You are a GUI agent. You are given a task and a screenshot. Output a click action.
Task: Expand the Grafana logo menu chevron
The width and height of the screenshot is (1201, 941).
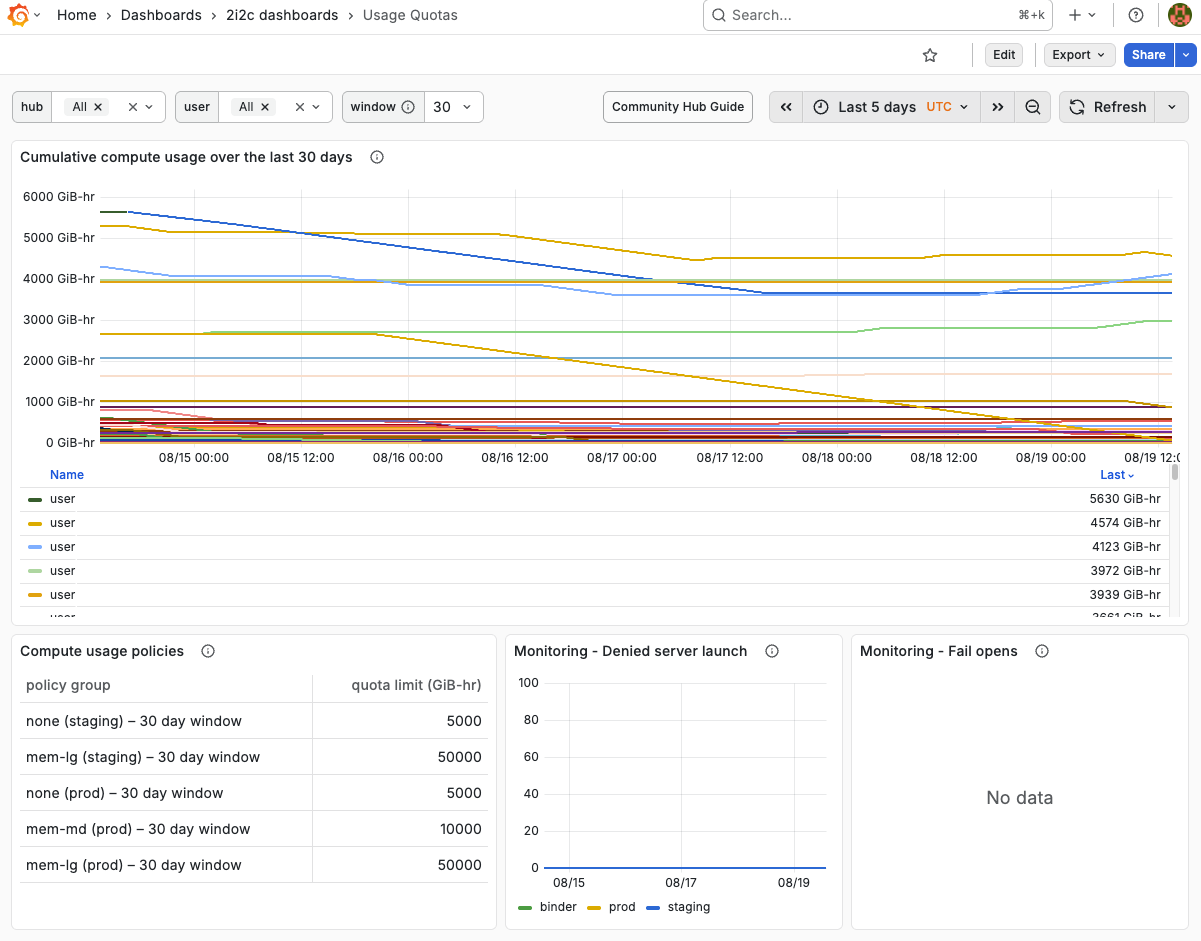point(37,15)
